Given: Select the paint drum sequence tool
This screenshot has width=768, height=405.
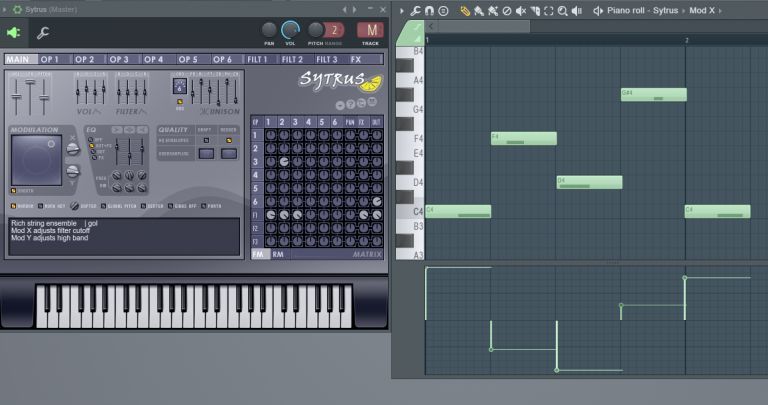Looking at the screenshot, I should (x=493, y=11).
